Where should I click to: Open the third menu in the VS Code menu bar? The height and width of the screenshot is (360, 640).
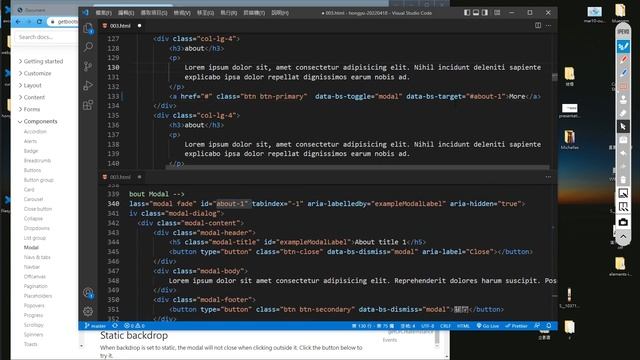point(154,13)
